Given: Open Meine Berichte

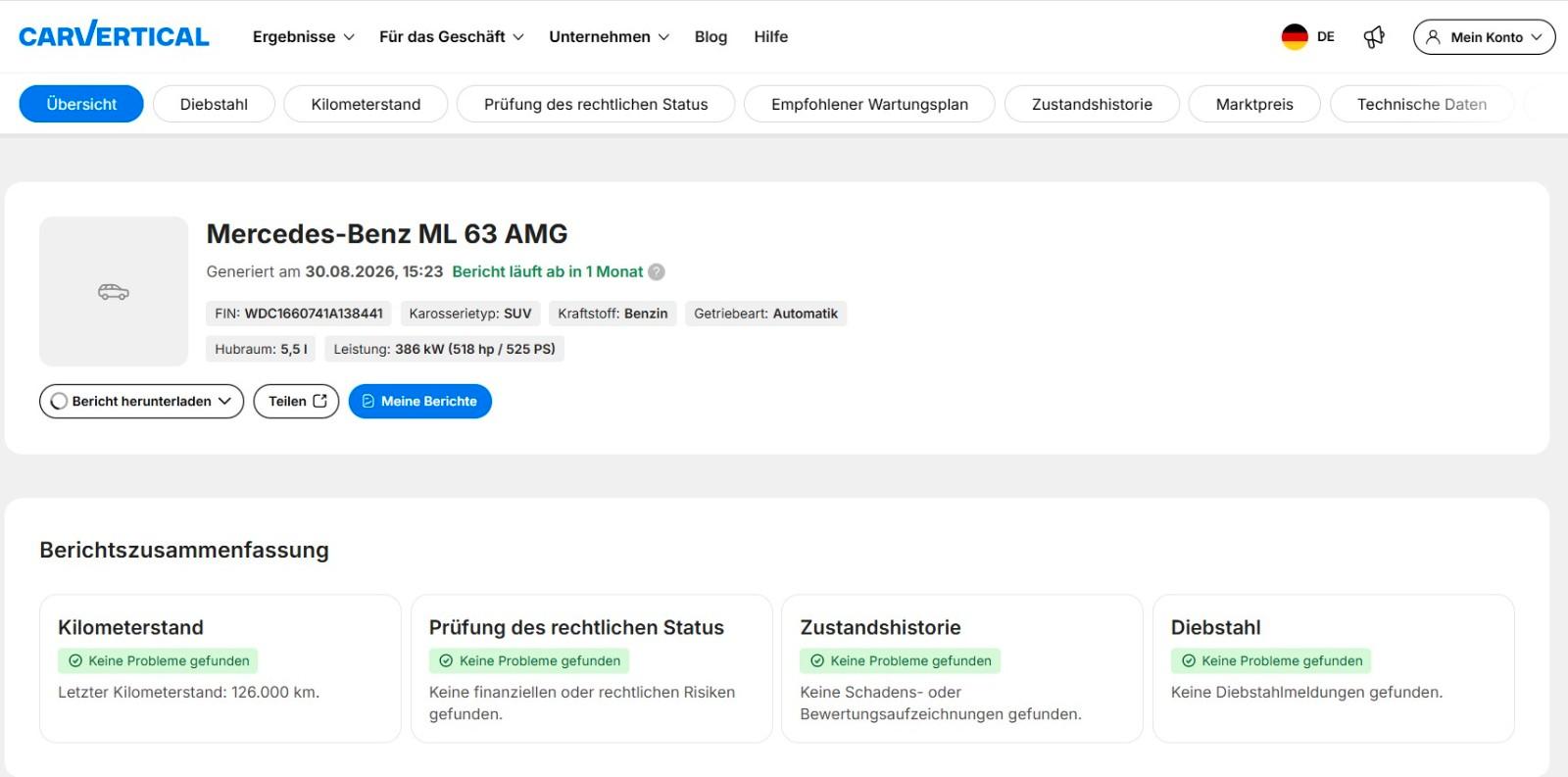Looking at the screenshot, I should point(419,402).
